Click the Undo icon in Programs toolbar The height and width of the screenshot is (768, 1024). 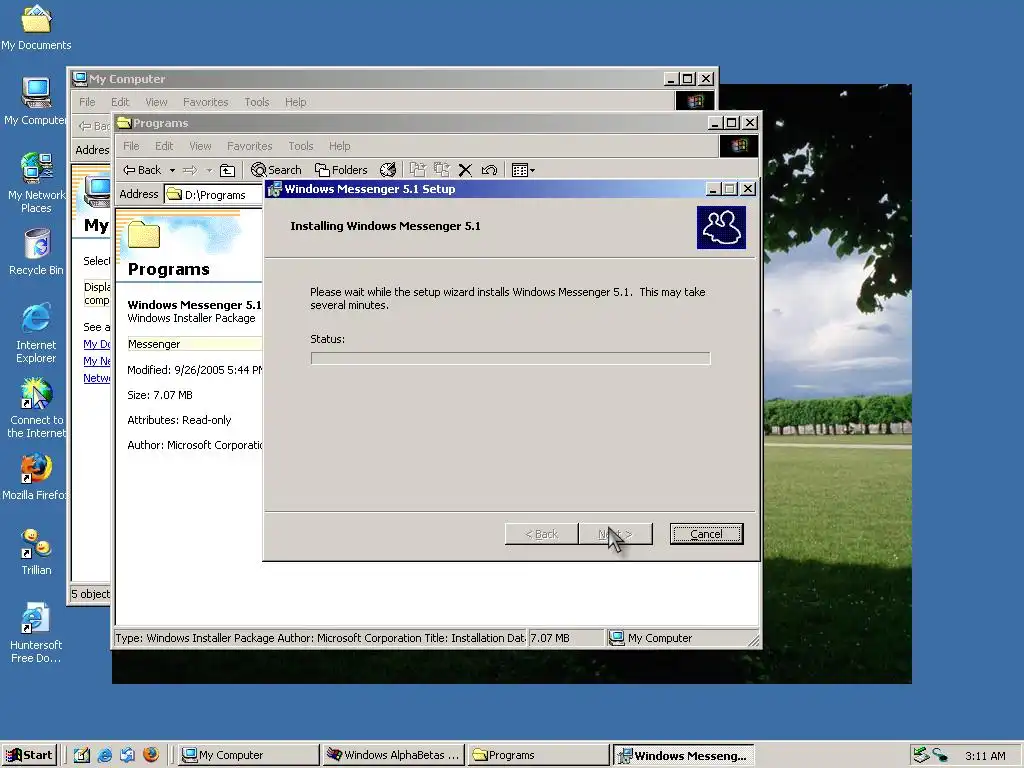(489, 170)
